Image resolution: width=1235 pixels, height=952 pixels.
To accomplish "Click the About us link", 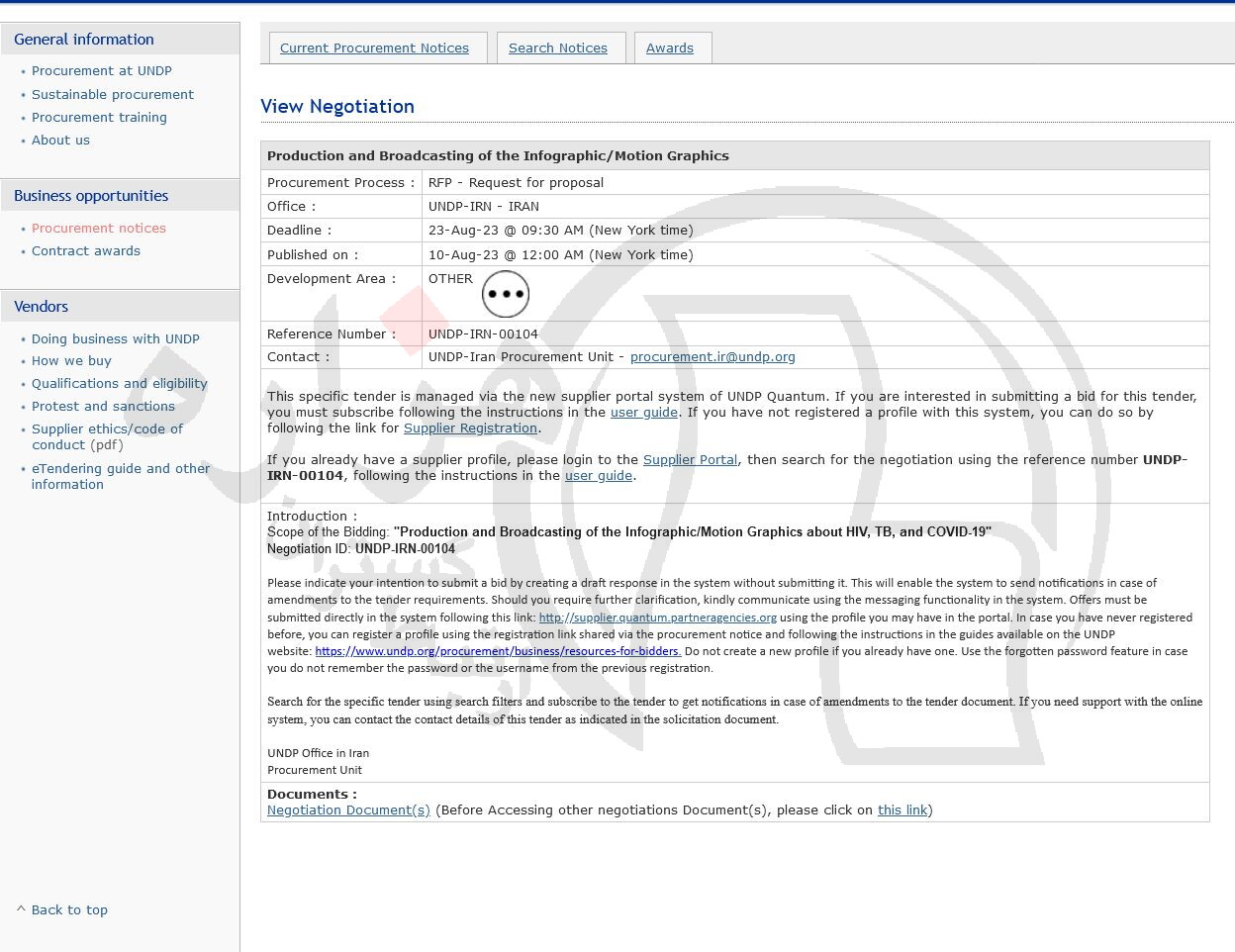I will (60, 141).
